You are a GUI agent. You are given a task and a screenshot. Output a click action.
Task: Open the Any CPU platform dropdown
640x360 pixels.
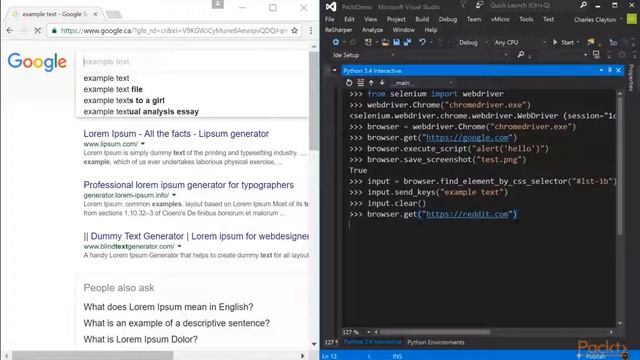[x=520, y=42]
